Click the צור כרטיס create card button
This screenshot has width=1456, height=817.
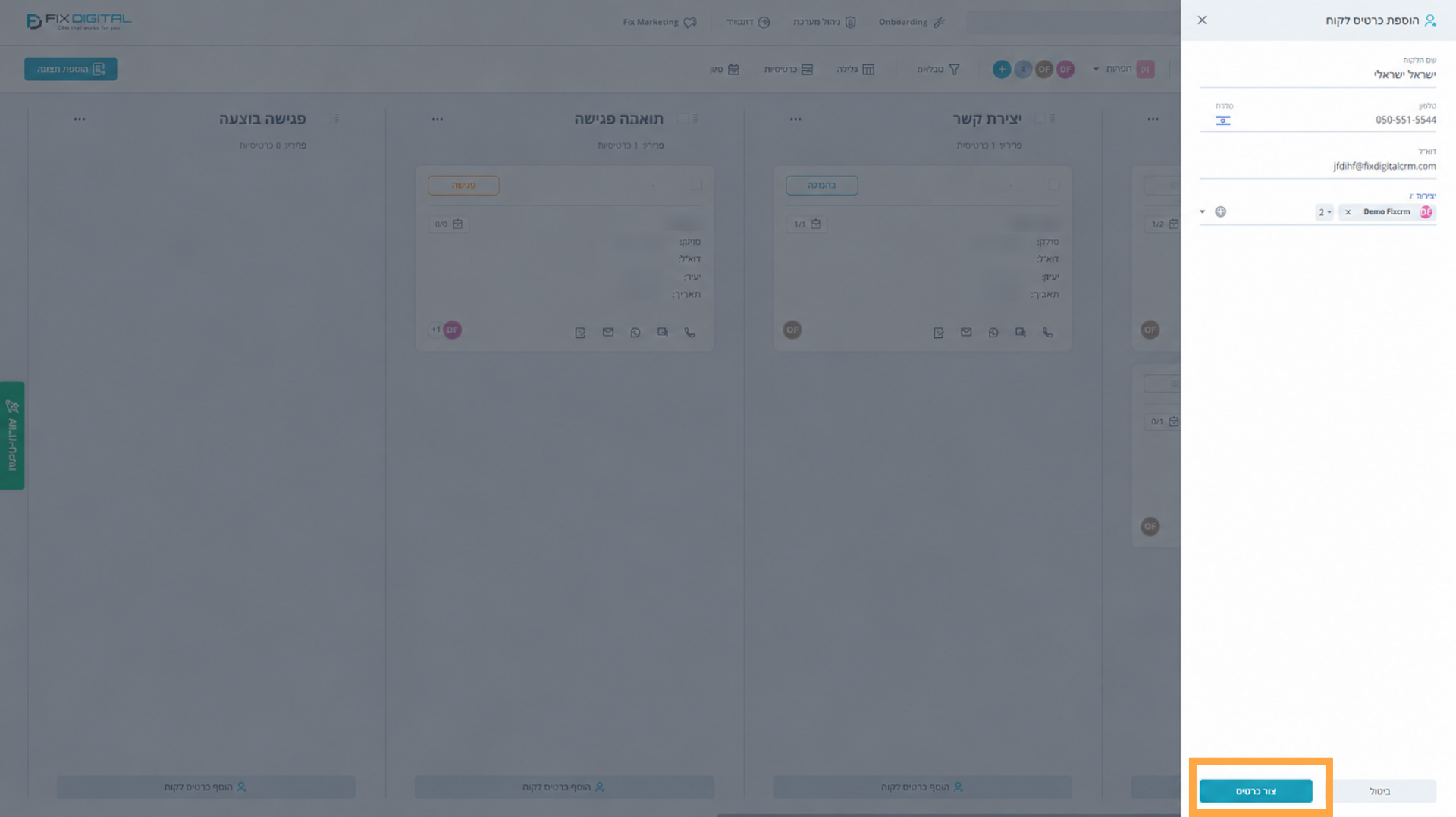point(1256,790)
